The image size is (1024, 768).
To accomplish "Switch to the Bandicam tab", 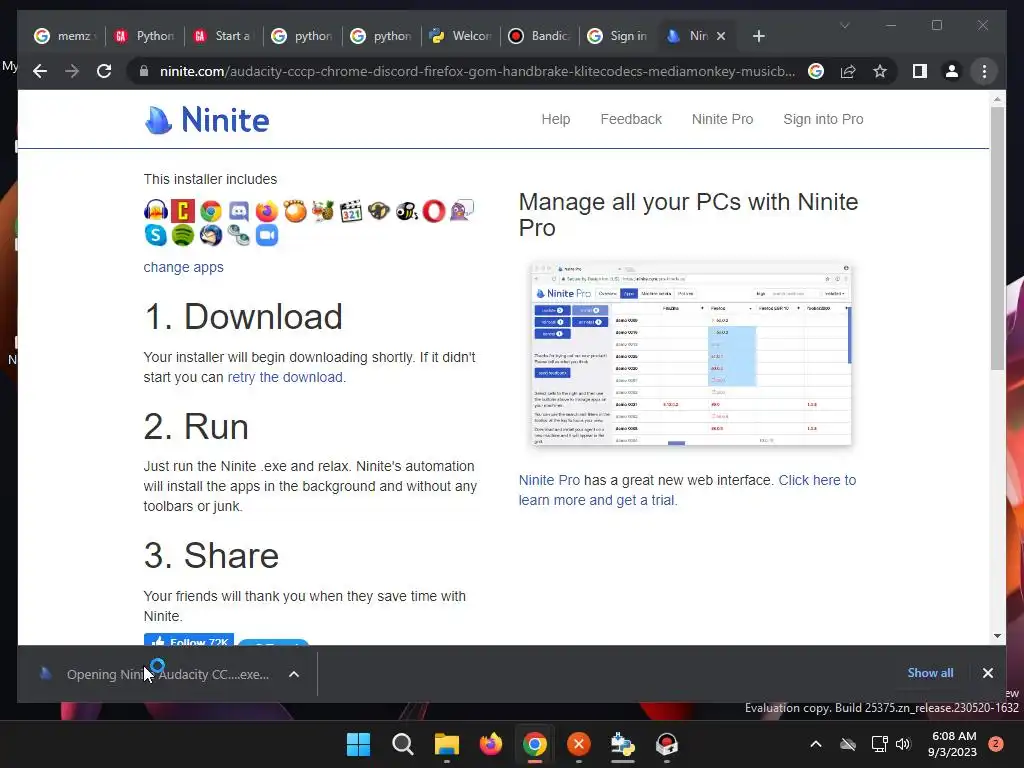I will click(539, 36).
